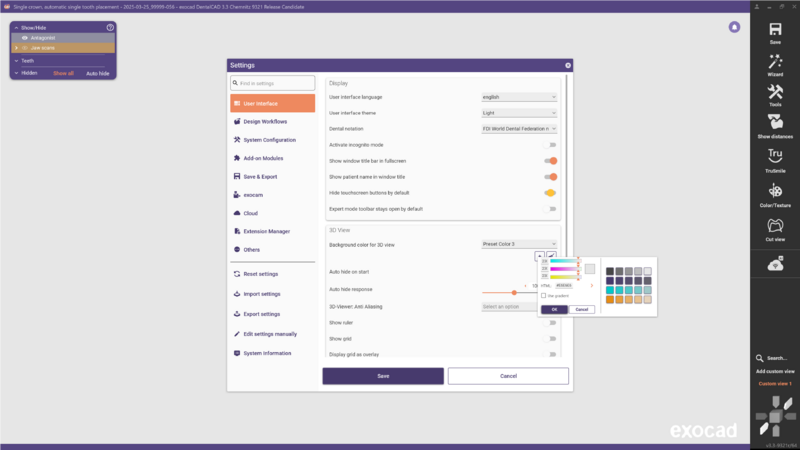Activate the Cut view tool
This screenshot has width=800, height=450.
coord(775,226)
